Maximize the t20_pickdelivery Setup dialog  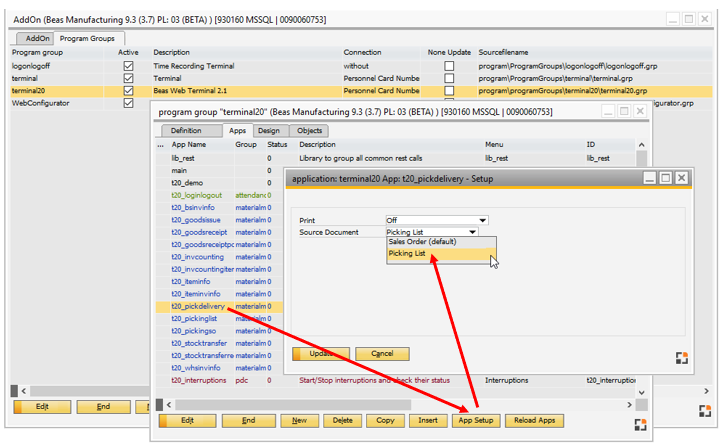point(664,178)
